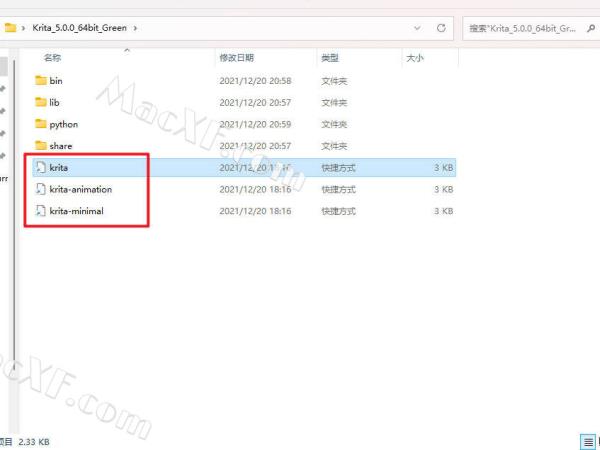This screenshot has height=450, width=600.
Task: Click the 2021/12/20 20:59 date of python
Action: [255, 124]
